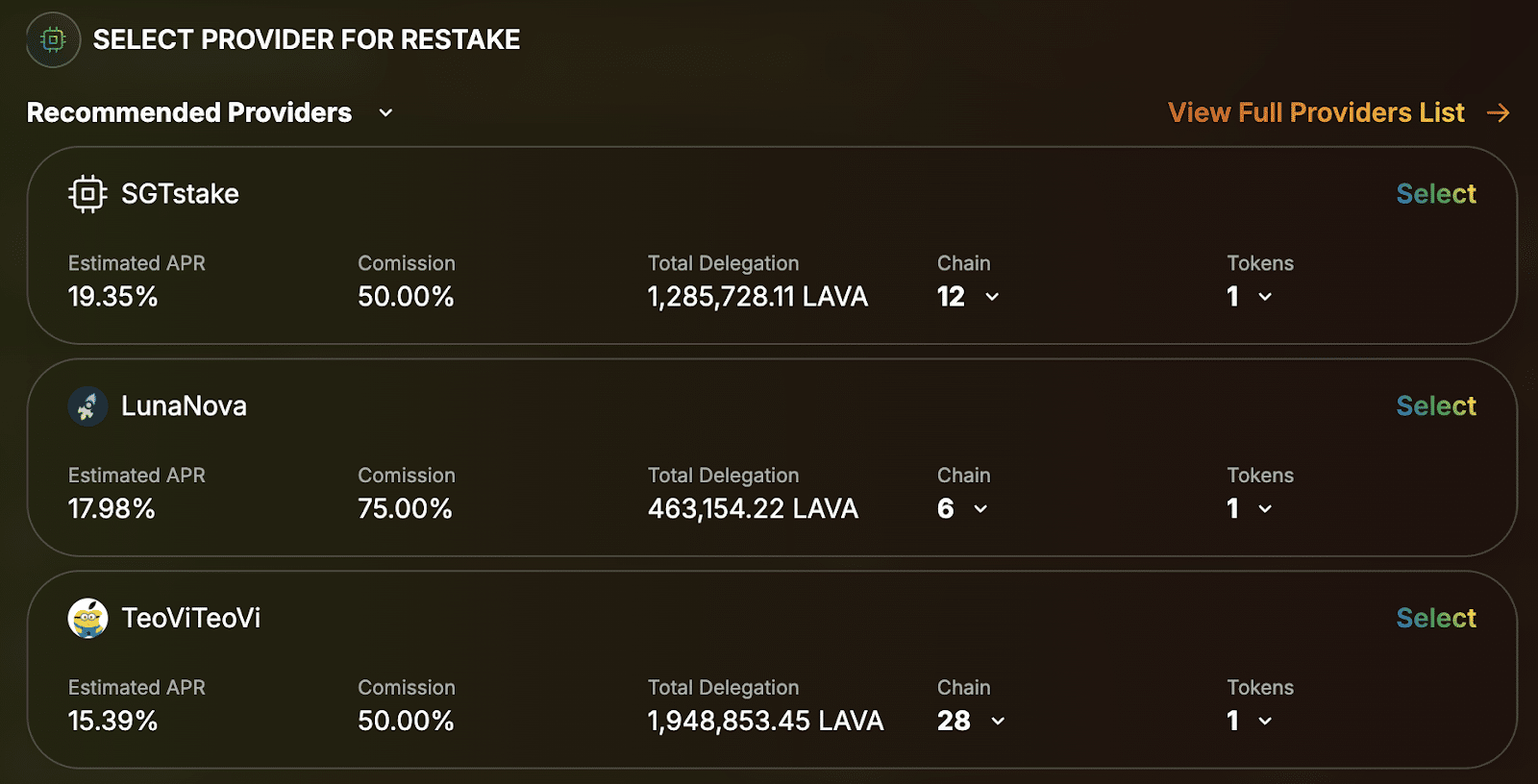Open View Full Providers List

coord(1316,112)
